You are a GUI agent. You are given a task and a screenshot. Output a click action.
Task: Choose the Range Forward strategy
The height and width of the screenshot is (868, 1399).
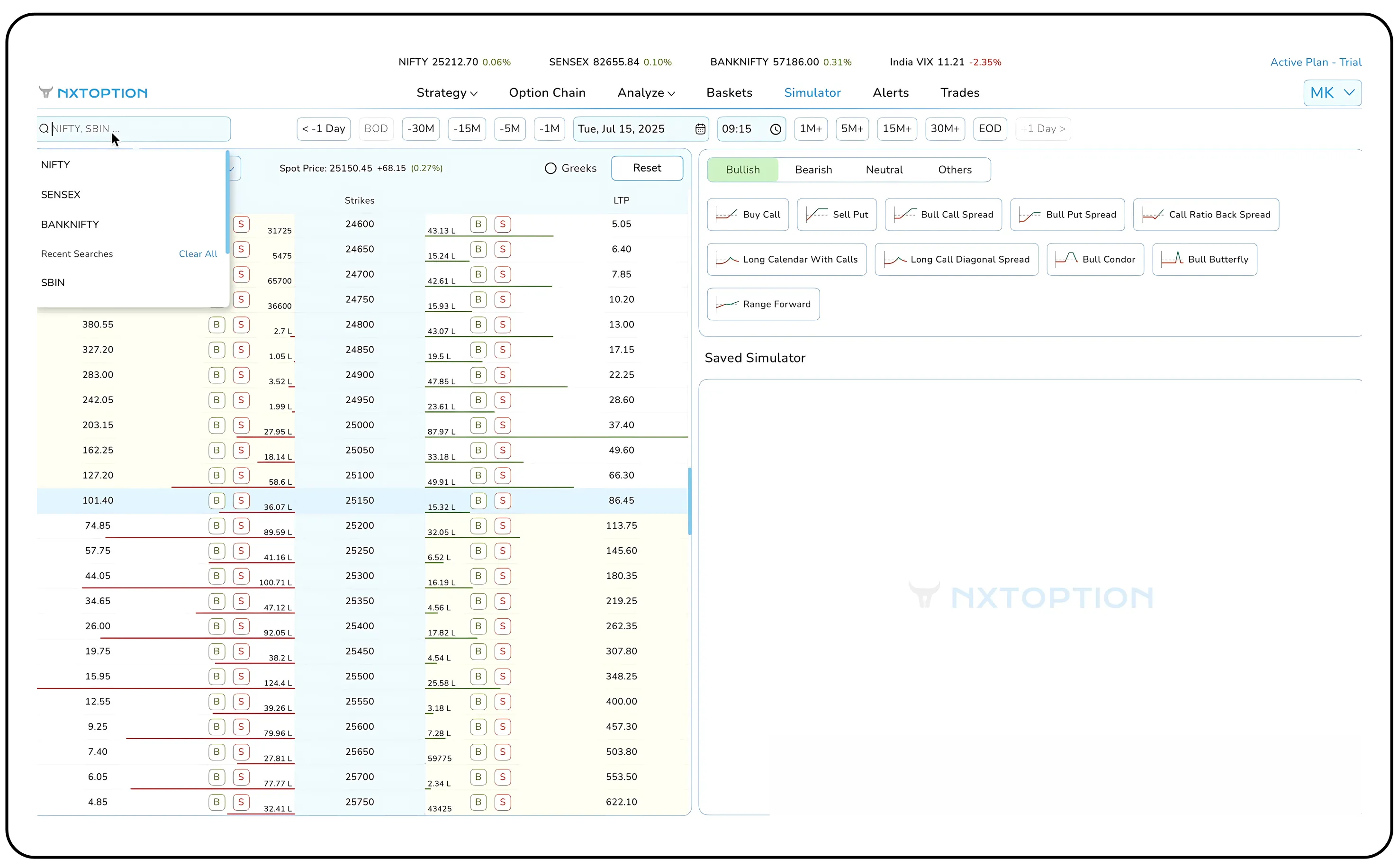click(x=764, y=304)
